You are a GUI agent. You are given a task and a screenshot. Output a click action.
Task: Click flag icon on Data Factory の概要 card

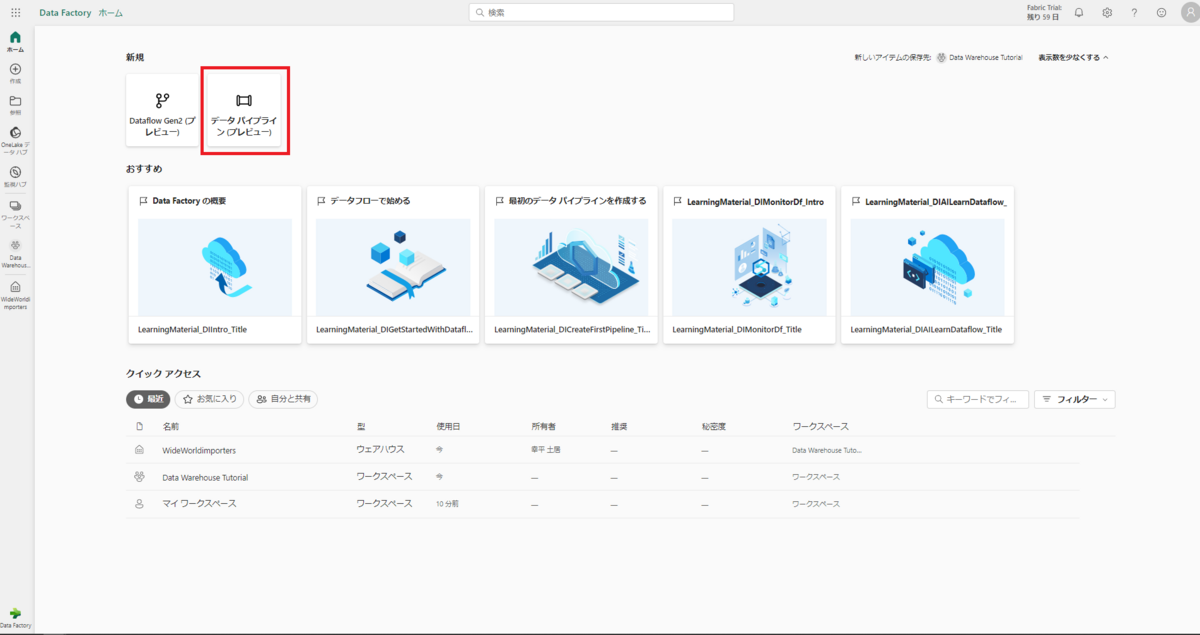(x=143, y=201)
